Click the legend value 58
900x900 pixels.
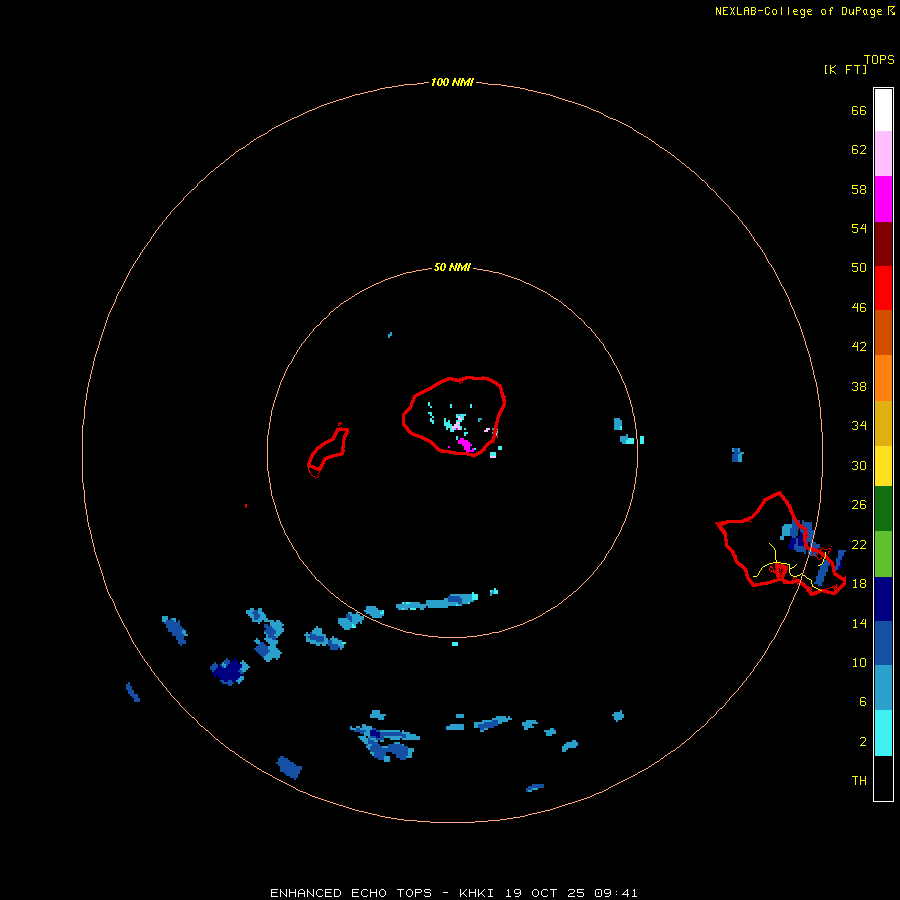click(x=859, y=189)
